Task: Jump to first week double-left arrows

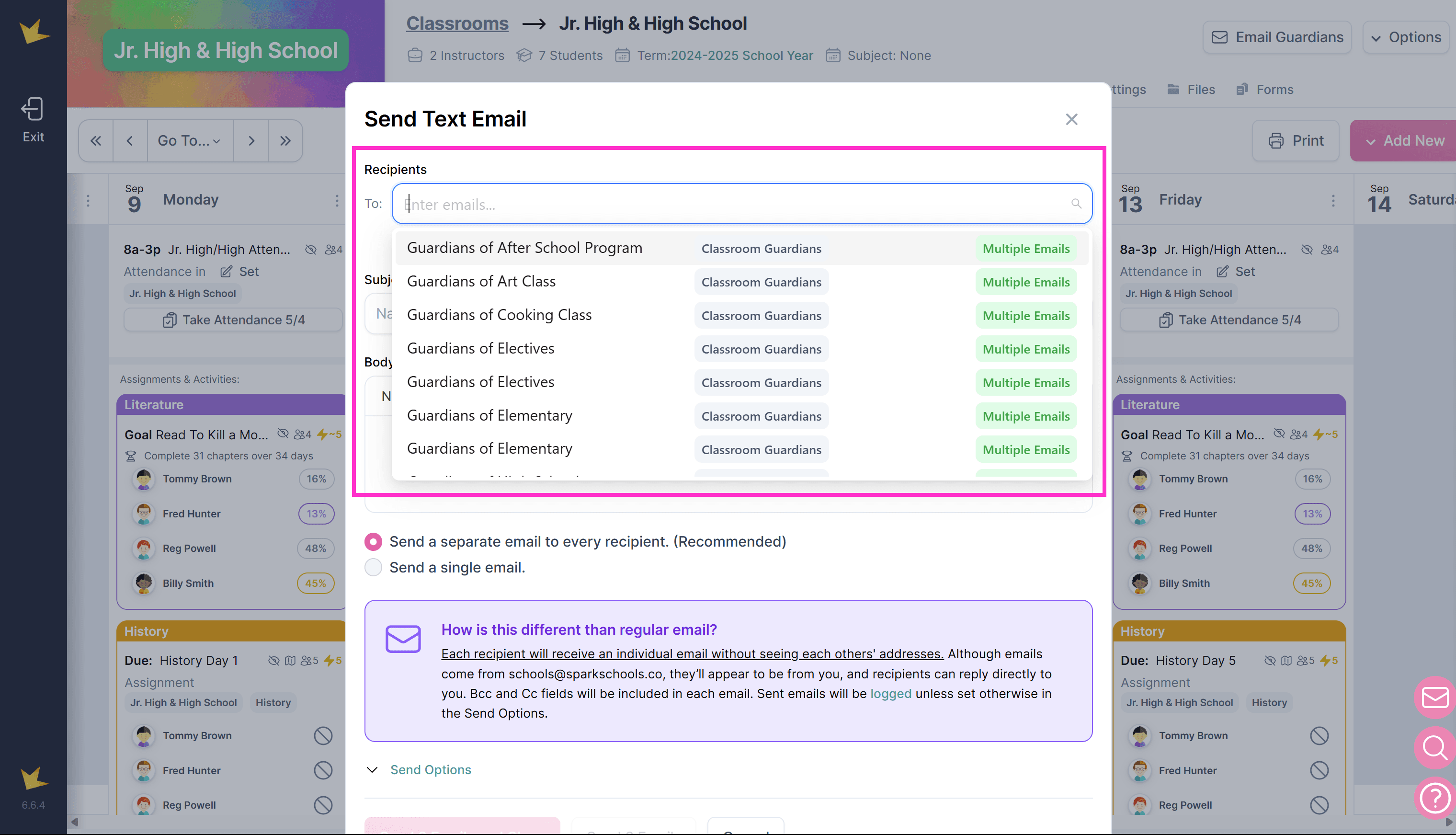Action: [96, 141]
